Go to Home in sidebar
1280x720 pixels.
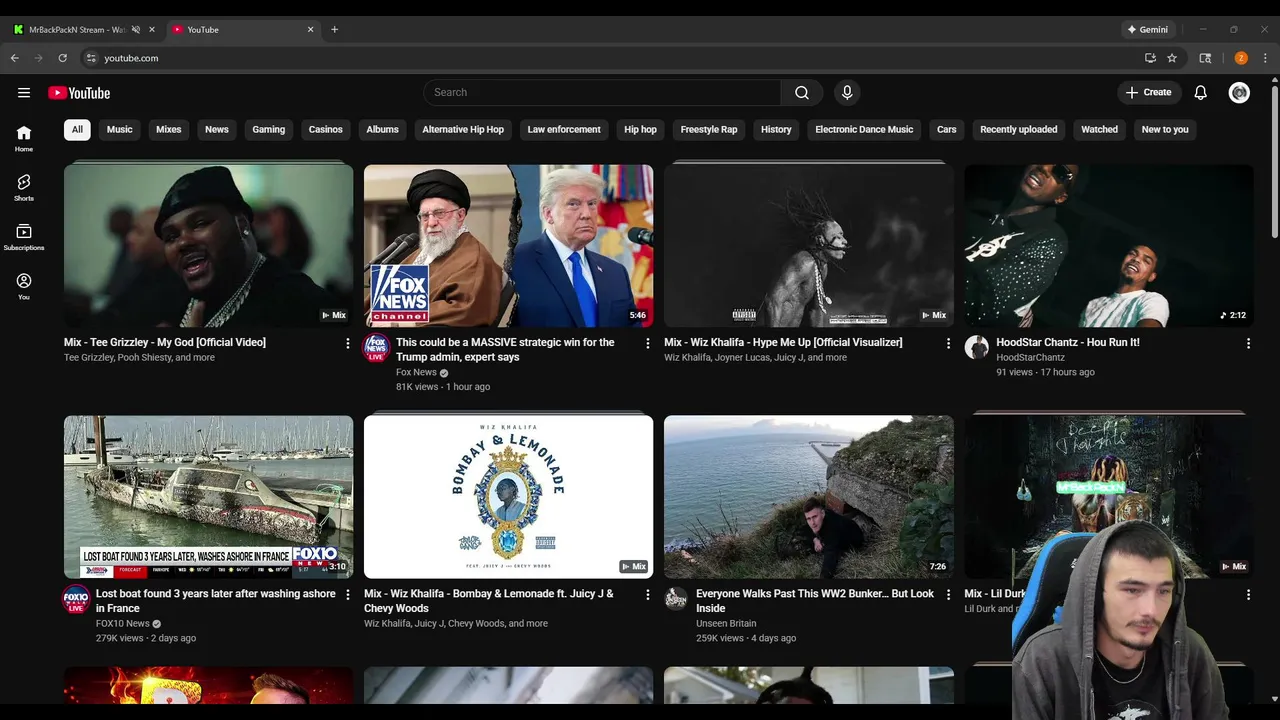click(24, 138)
